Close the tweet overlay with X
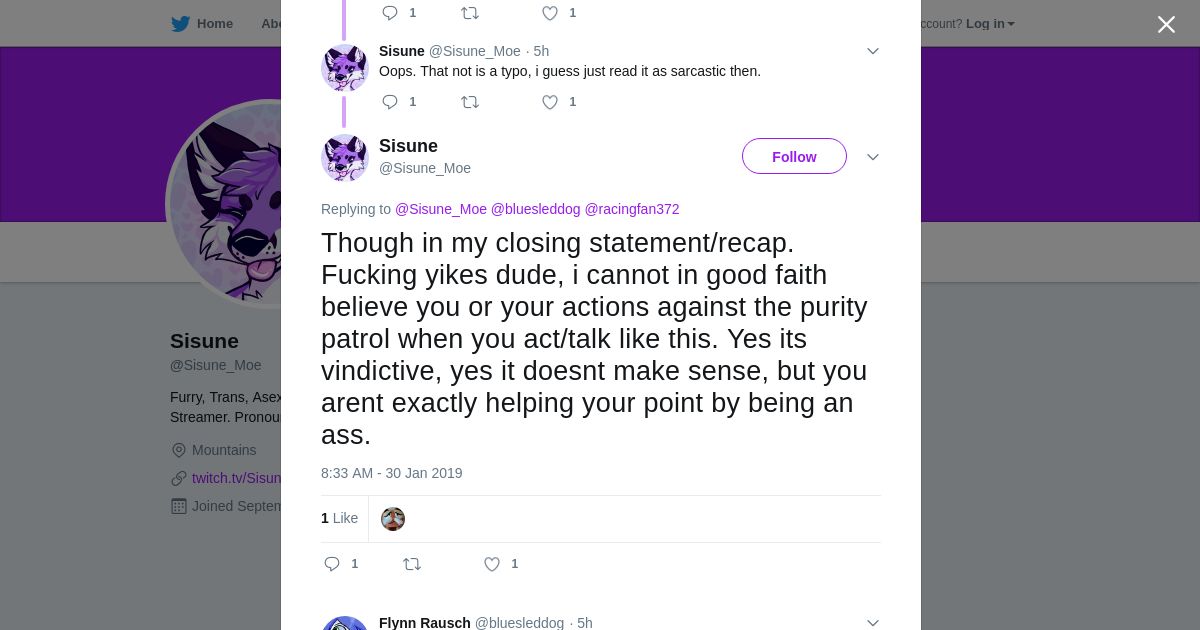1200x630 pixels. (1166, 24)
